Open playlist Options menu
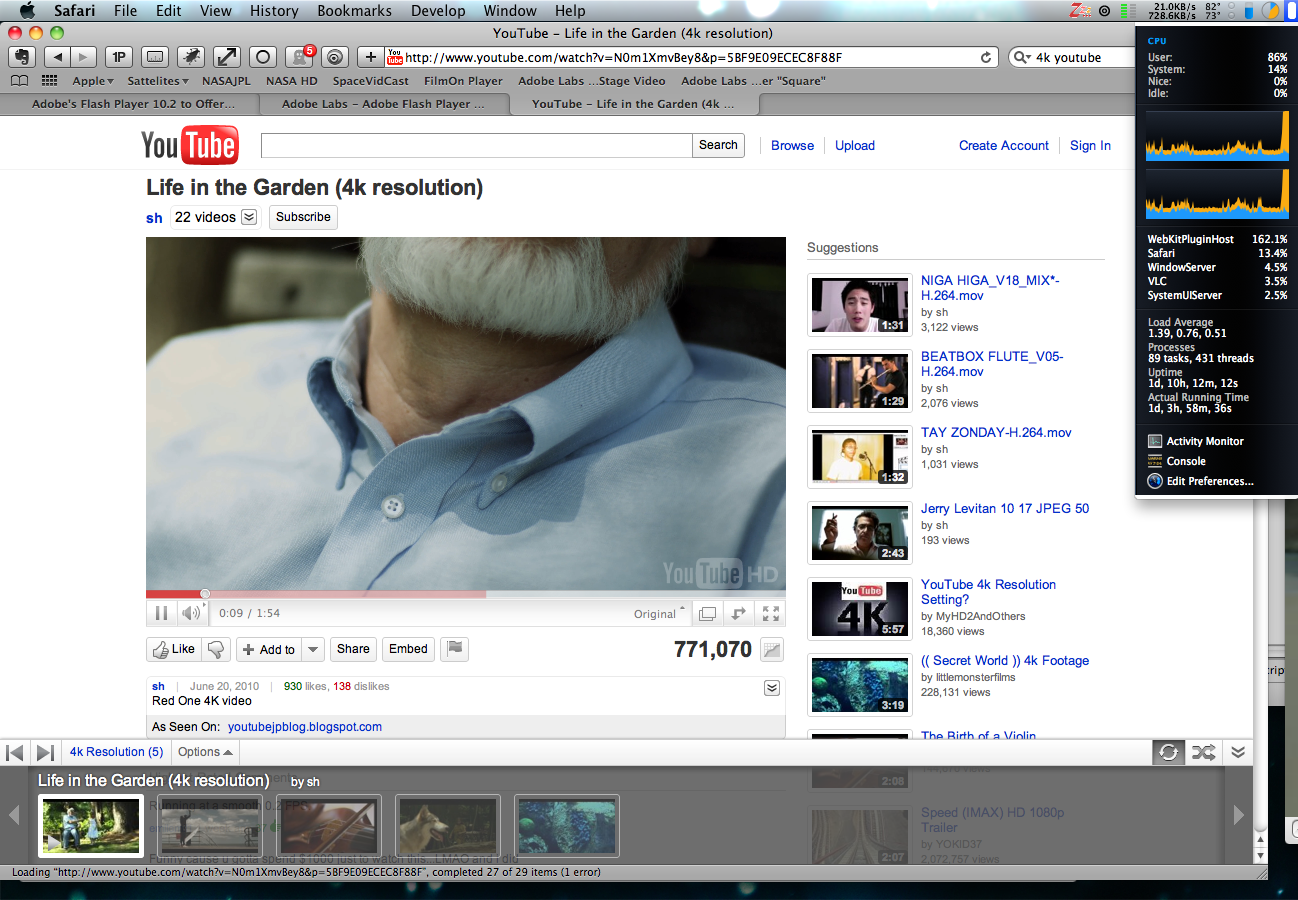This screenshot has width=1298, height=900. [x=204, y=752]
